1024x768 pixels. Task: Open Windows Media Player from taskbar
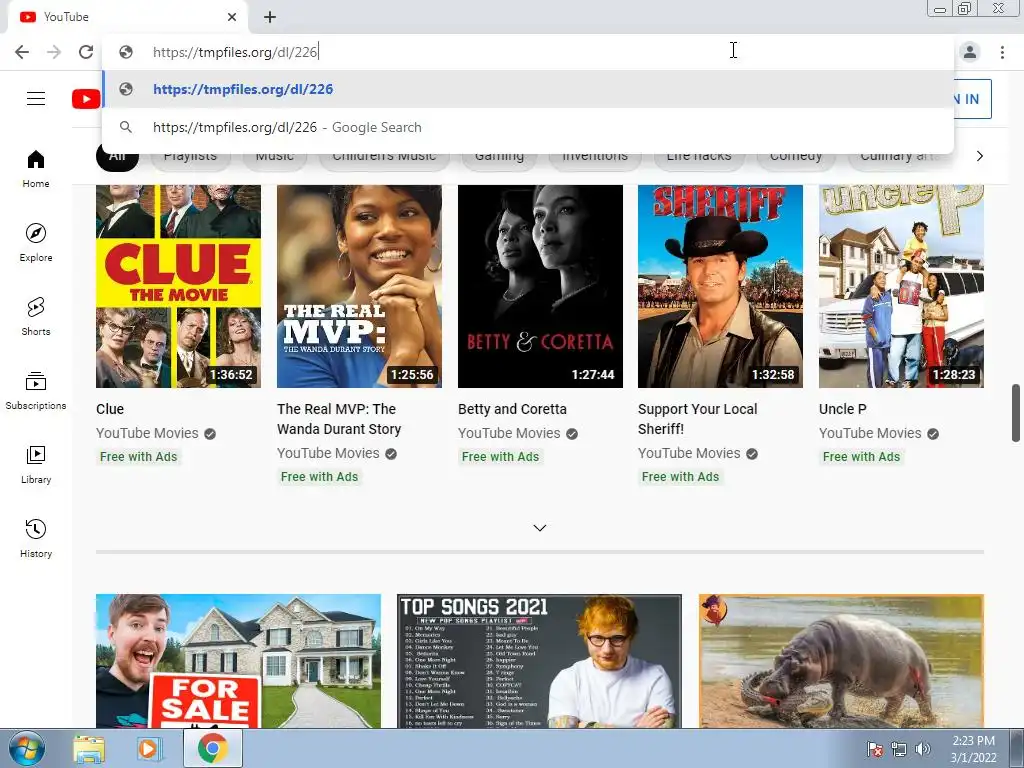(x=149, y=749)
